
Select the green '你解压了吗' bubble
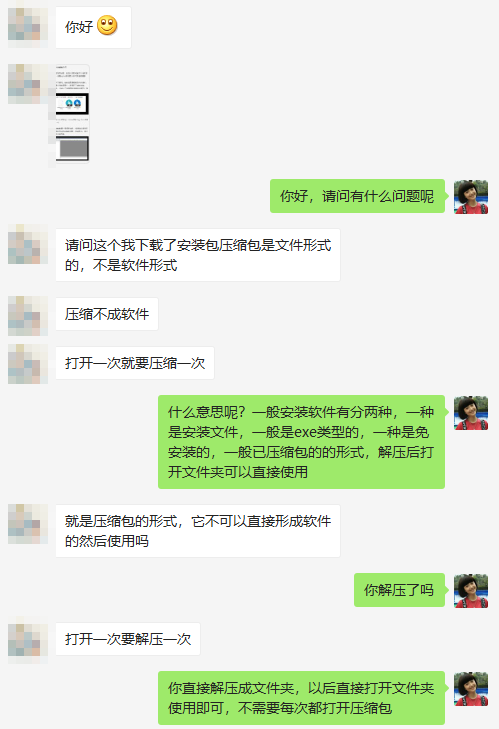coord(399,590)
